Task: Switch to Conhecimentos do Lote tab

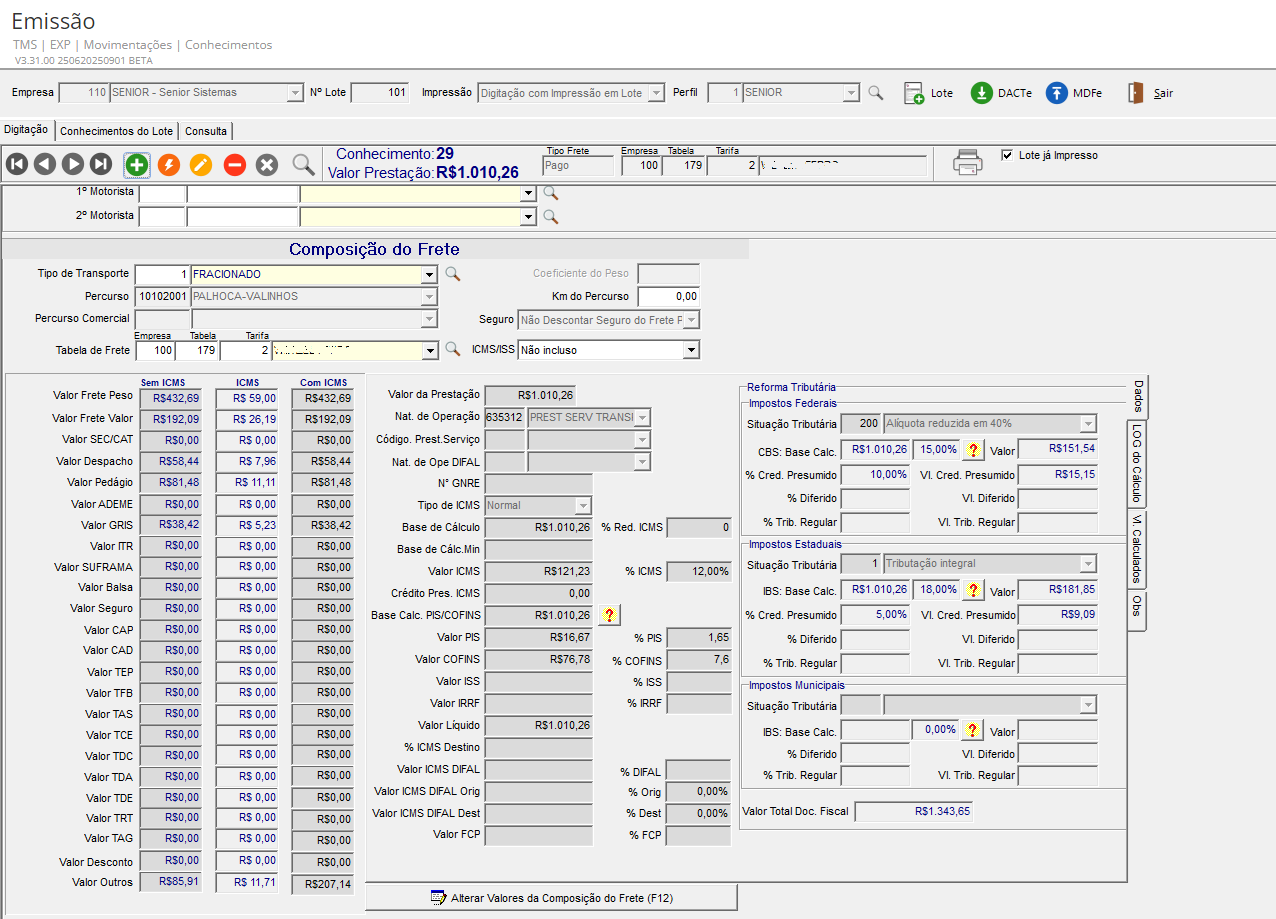Action: (117, 131)
